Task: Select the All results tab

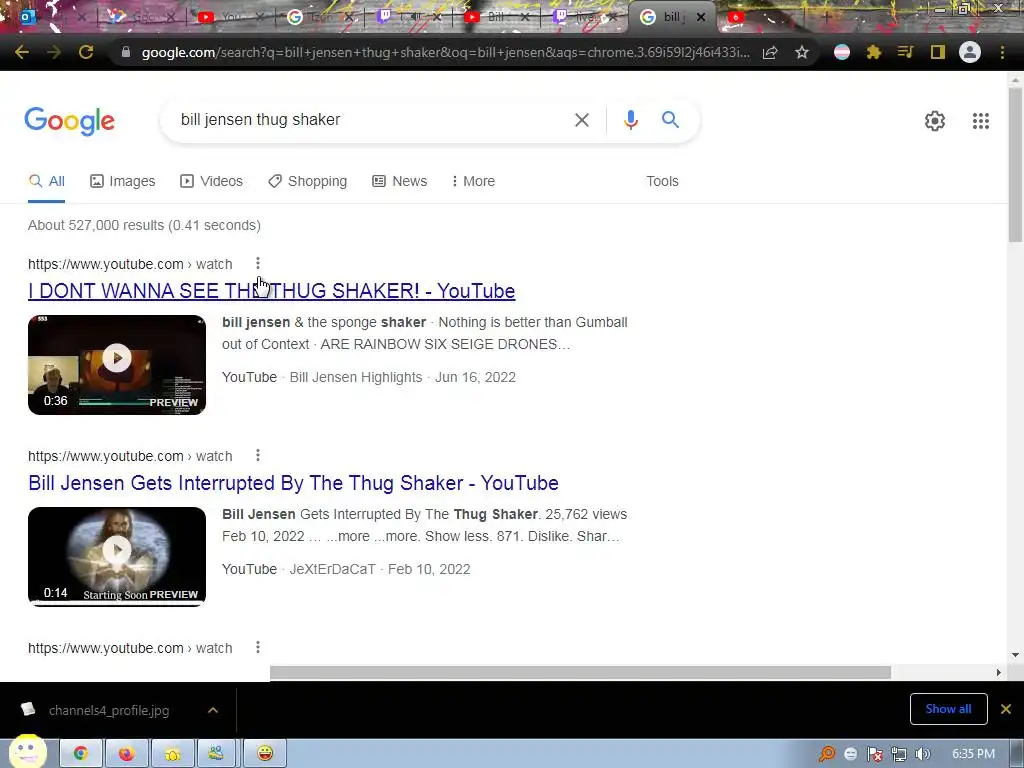Action: (46, 181)
